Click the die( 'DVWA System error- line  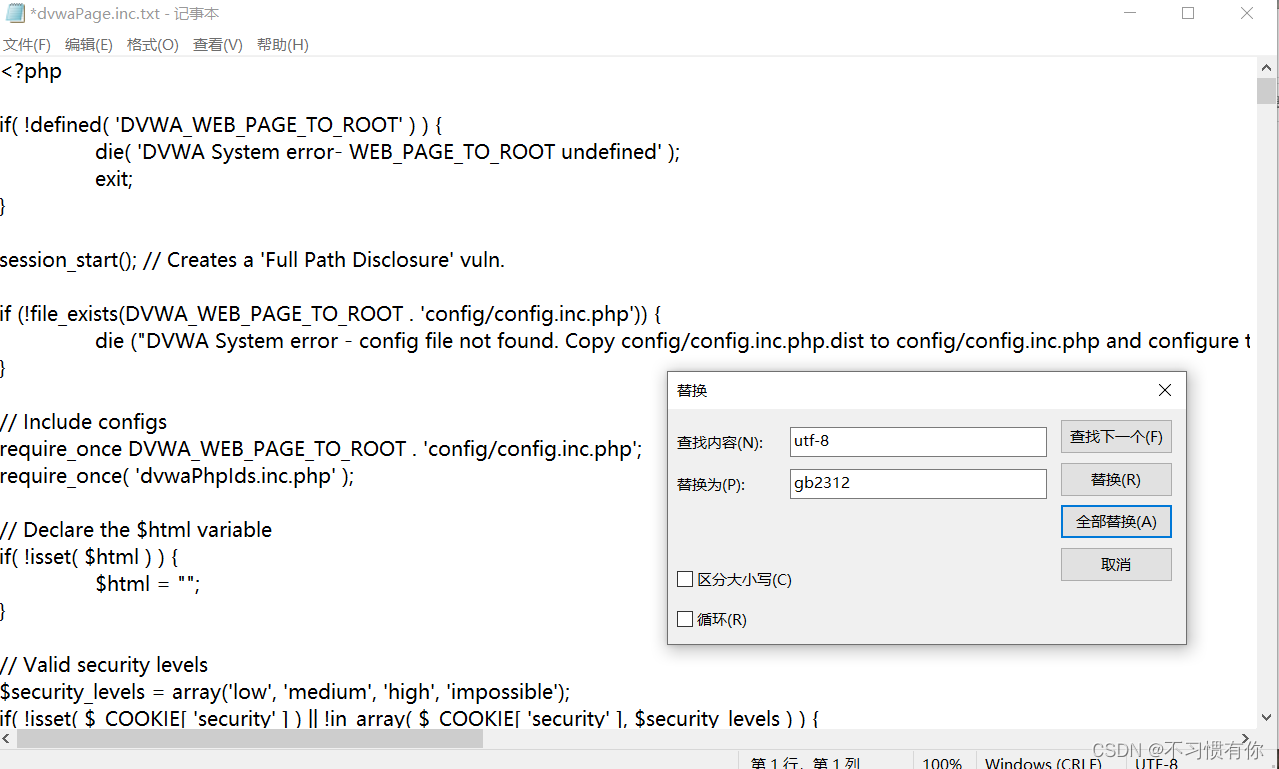[388, 152]
